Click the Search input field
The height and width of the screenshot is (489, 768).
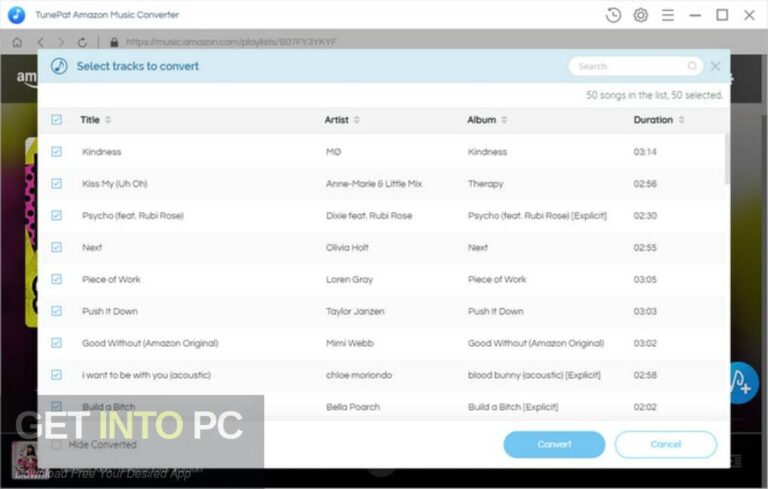pyautogui.click(x=635, y=66)
